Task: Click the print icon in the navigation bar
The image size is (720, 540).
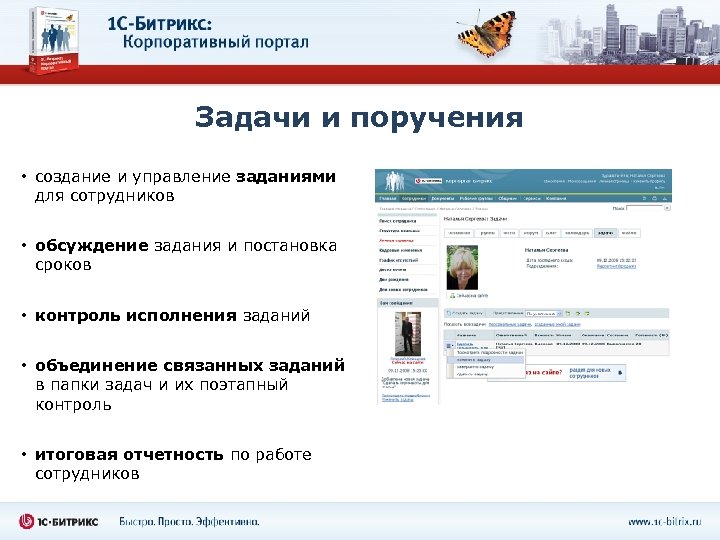Action: point(654,198)
